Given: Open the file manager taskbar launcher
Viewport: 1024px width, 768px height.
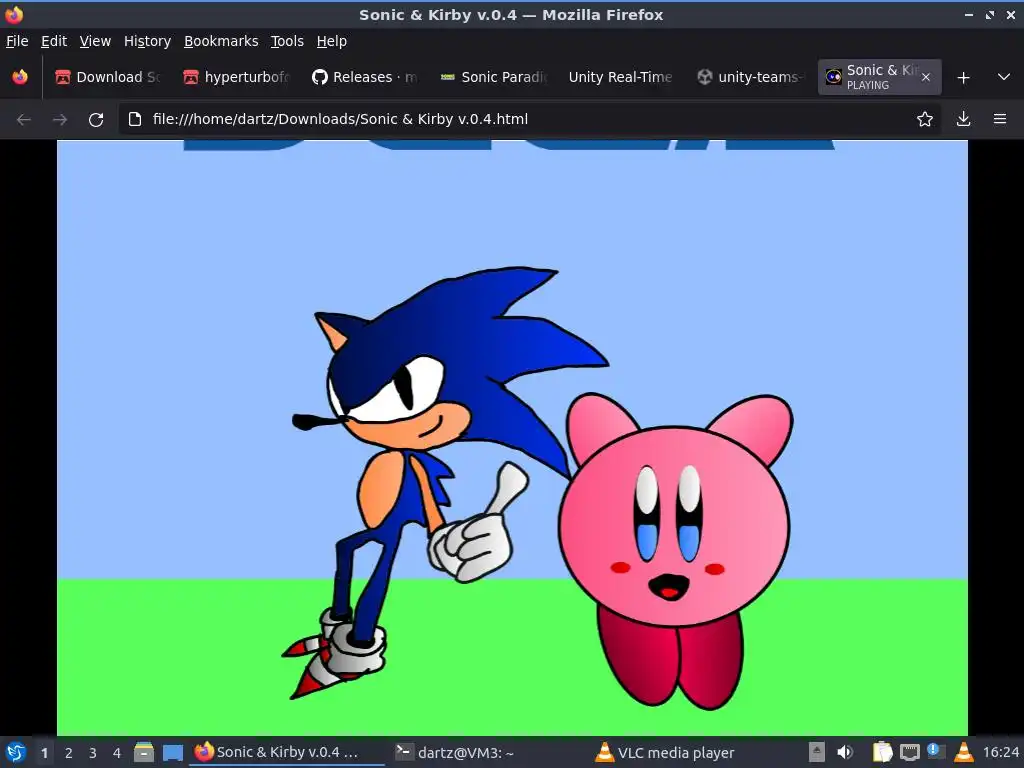Looking at the screenshot, I should [144, 752].
